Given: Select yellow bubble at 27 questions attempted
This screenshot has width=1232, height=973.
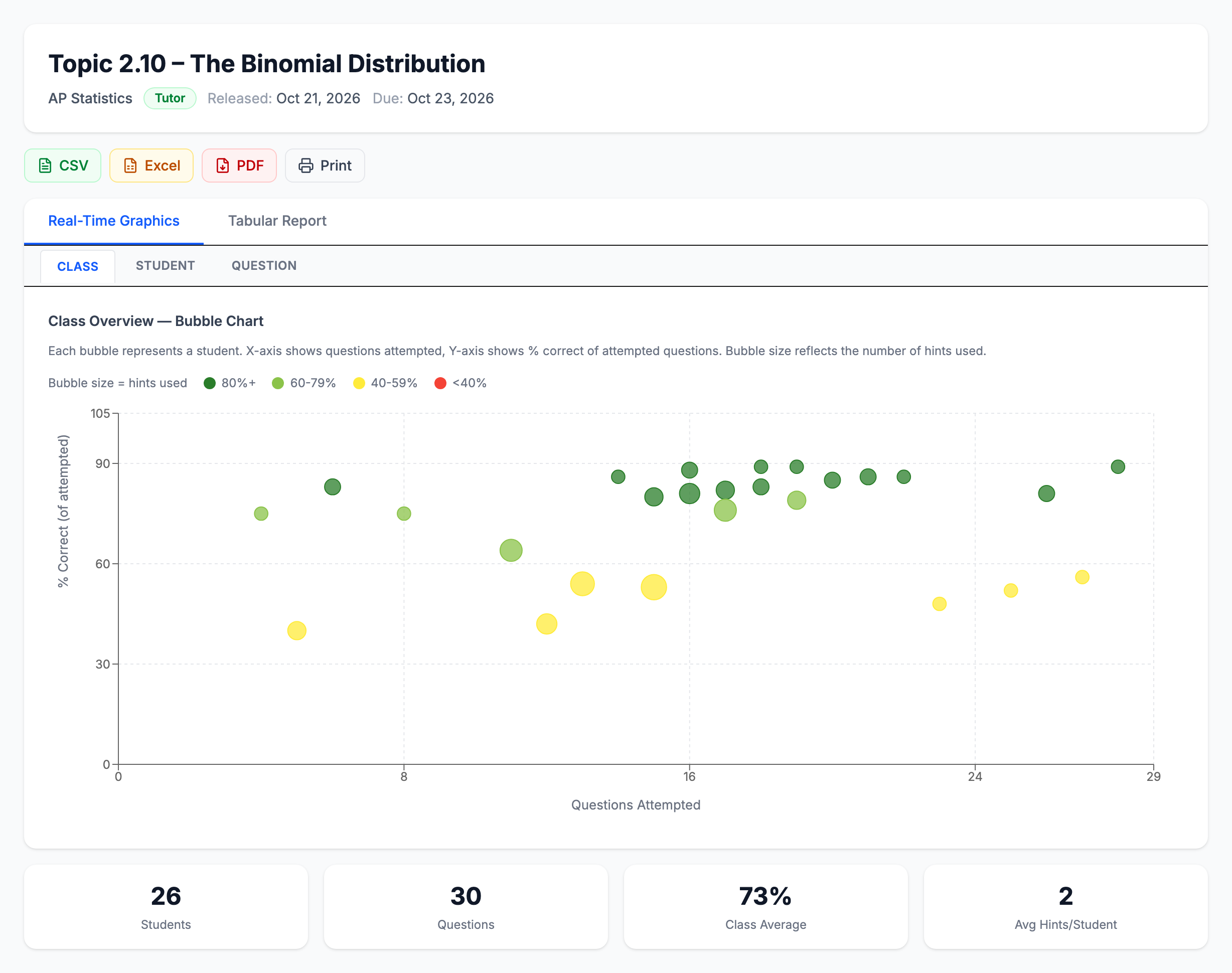Looking at the screenshot, I should coord(1082,577).
